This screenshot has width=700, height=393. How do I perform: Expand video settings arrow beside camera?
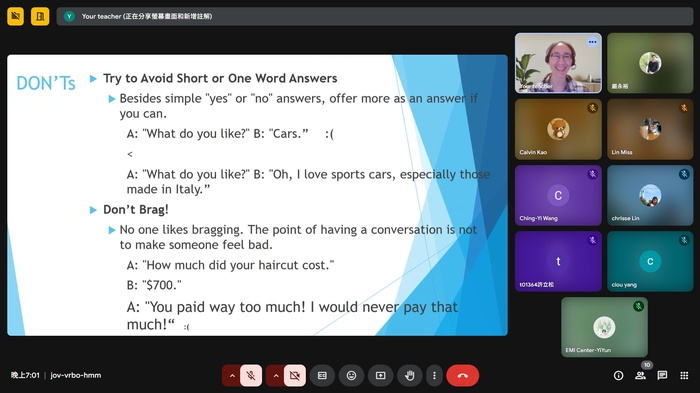pos(275,376)
